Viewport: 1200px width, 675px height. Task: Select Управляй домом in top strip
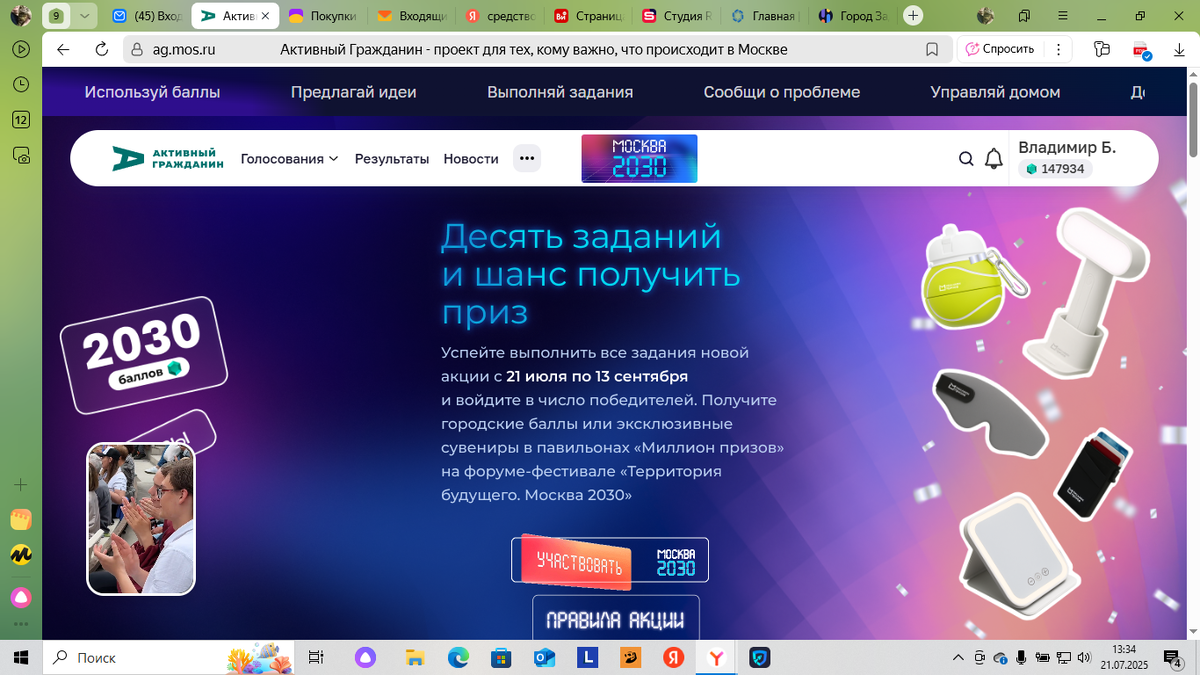click(995, 92)
